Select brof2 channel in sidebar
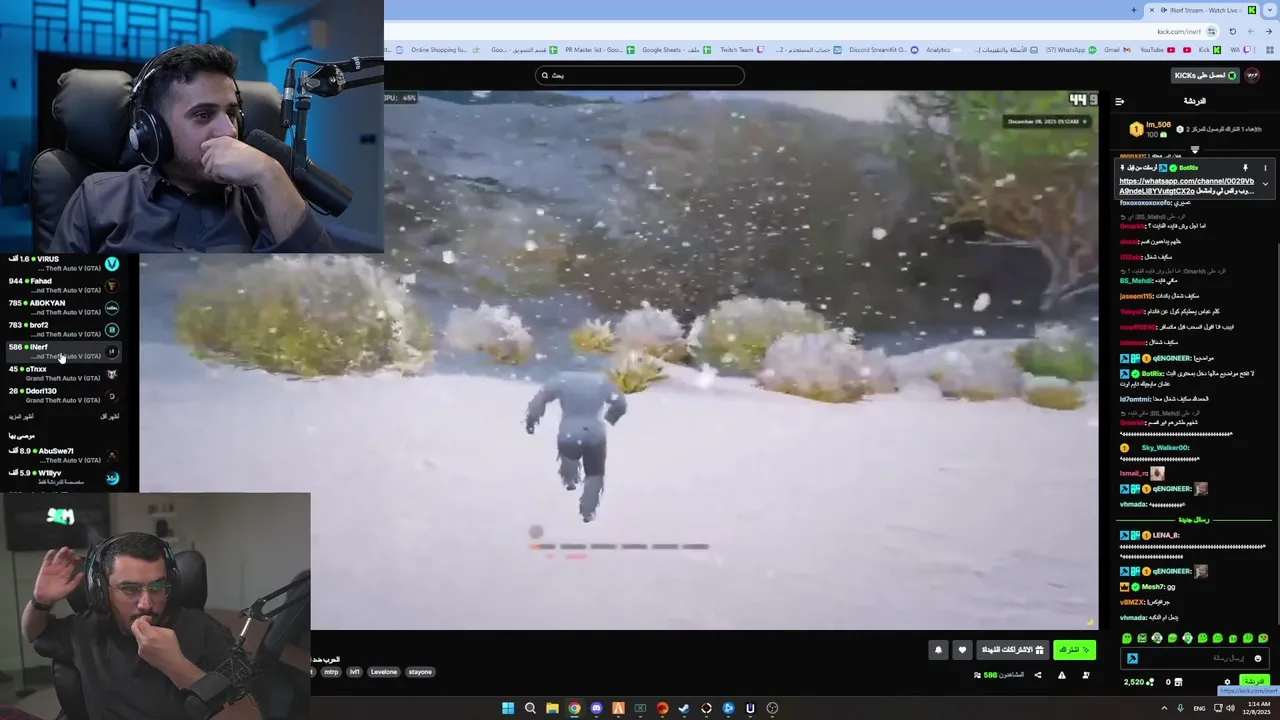Image resolution: width=1280 pixels, height=720 pixels. click(x=62, y=330)
